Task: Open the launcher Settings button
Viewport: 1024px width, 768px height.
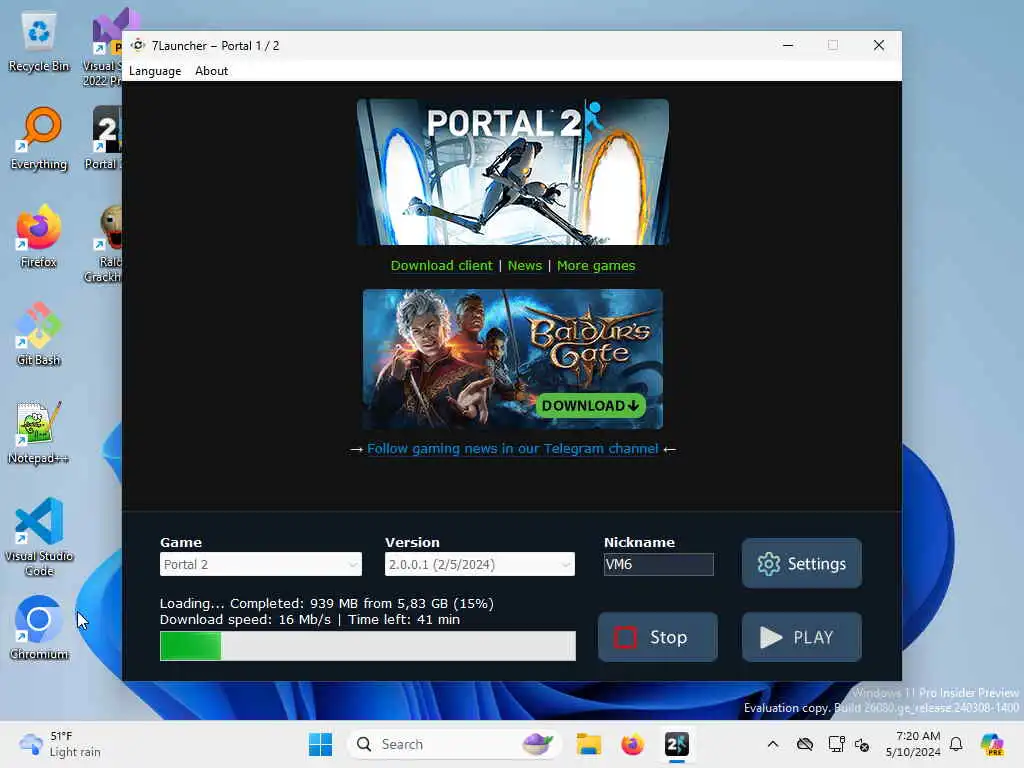Action: pyautogui.click(x=802, y=563)
